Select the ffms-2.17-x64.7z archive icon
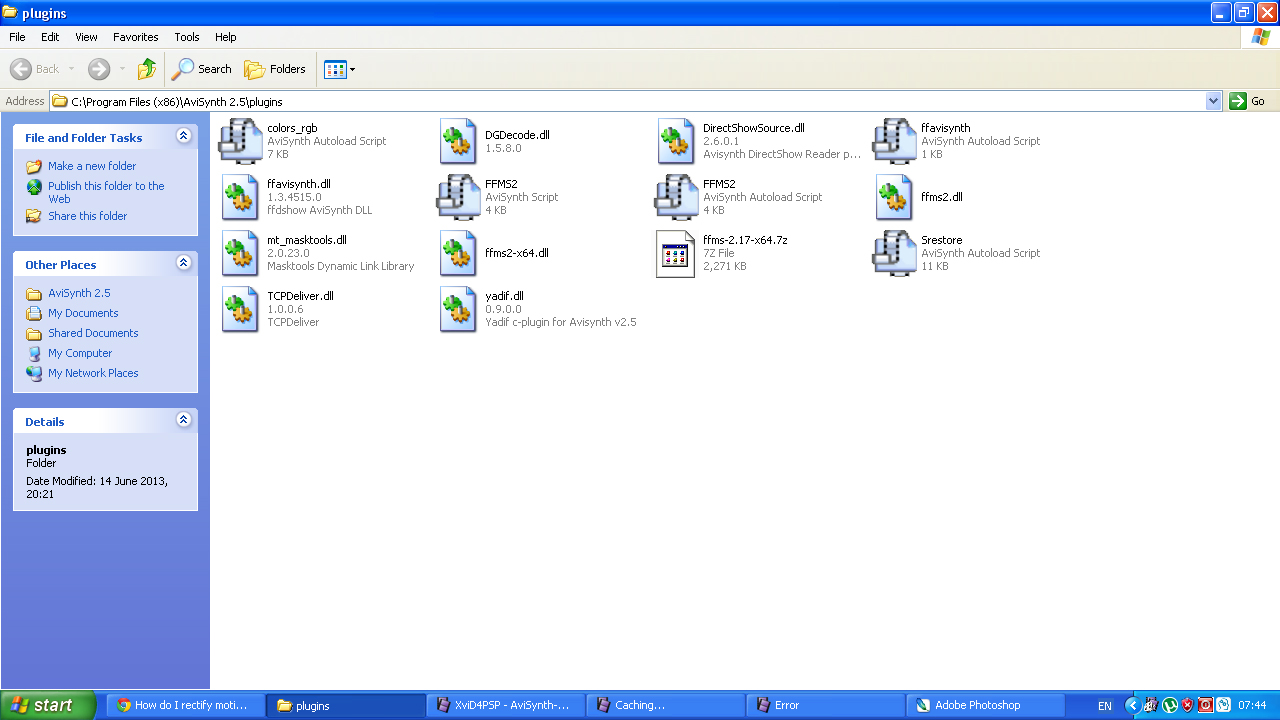The width and height of the screenshot is (1280, 720). click(x=675, y=254)
